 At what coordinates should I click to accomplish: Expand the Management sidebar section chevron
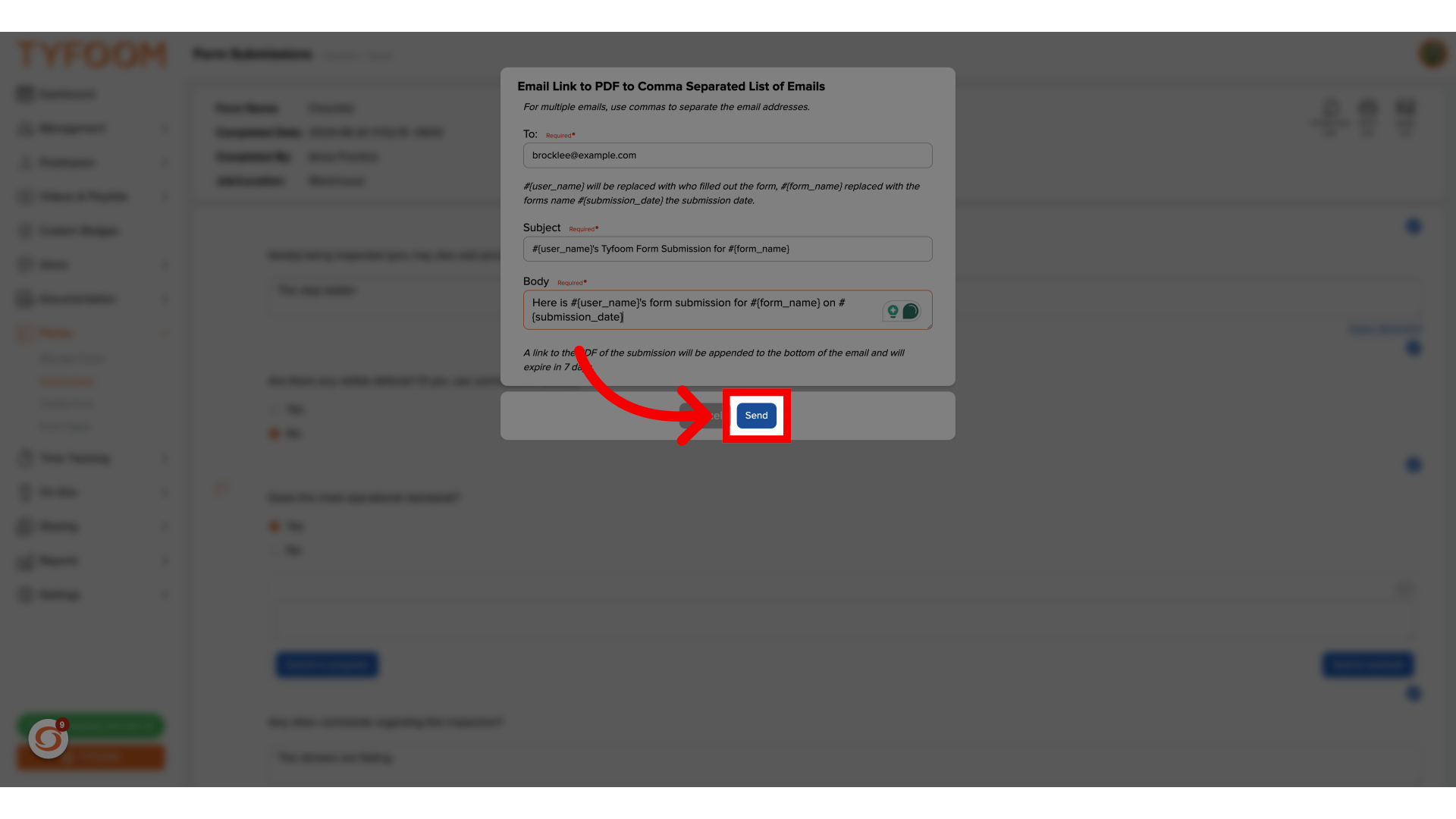point(165,128)
